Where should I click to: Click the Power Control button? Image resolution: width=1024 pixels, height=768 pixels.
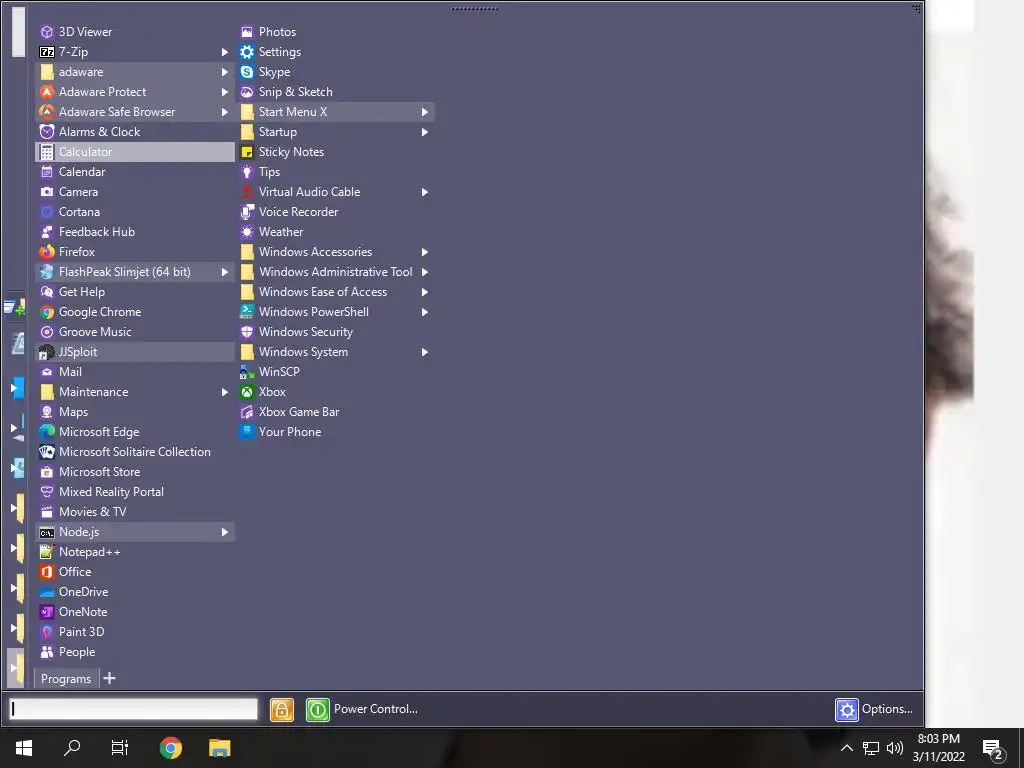pyautogui.click(x=362, y=709)
